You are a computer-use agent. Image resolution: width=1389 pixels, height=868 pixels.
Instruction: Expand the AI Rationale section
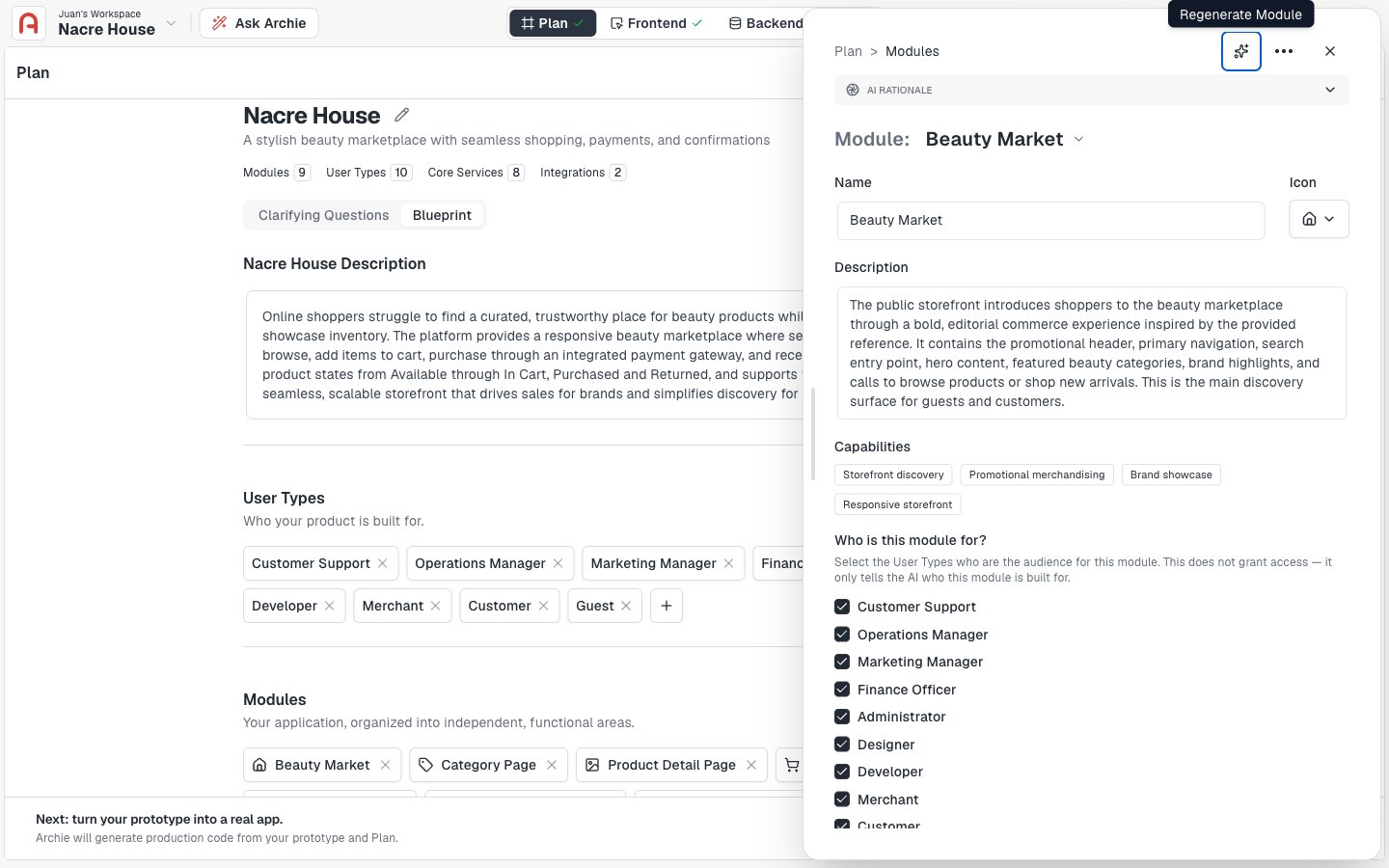click(x=1092, y=90)
